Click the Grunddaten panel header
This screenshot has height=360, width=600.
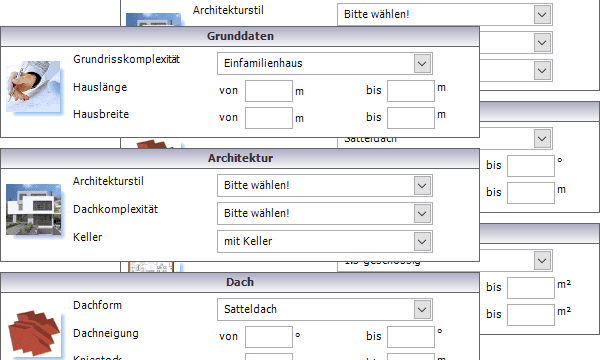[x=240, y=36]
